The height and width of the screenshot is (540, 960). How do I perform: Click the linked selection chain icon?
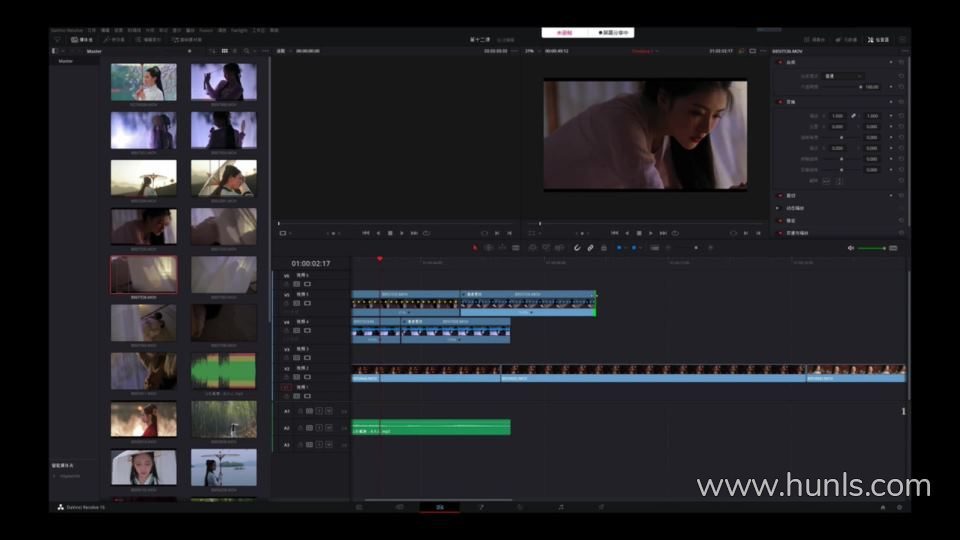(x=590, y=247)
